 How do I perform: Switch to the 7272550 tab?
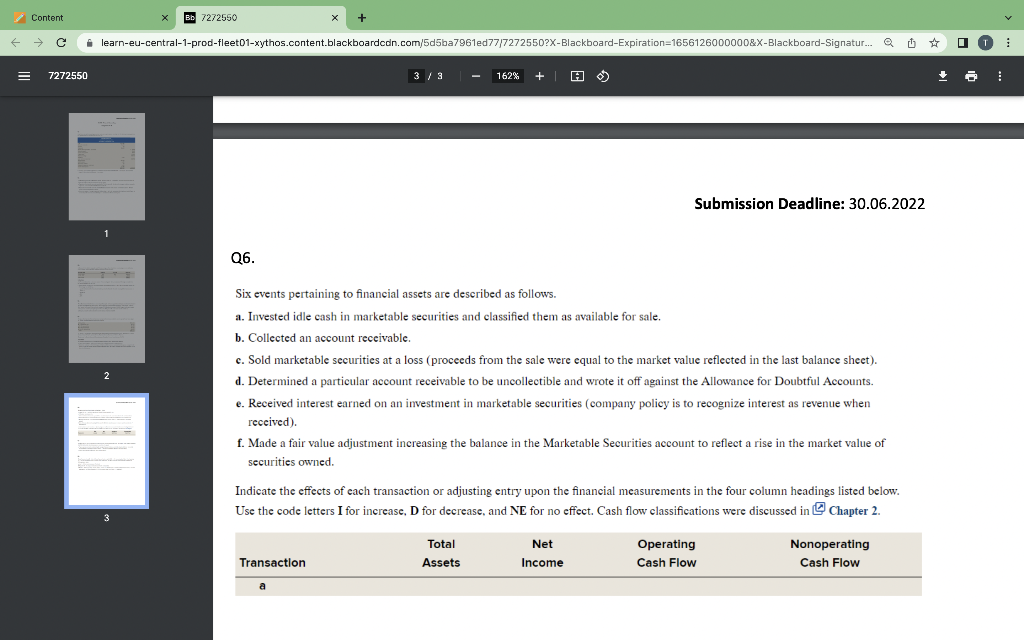tap(250, 17)
